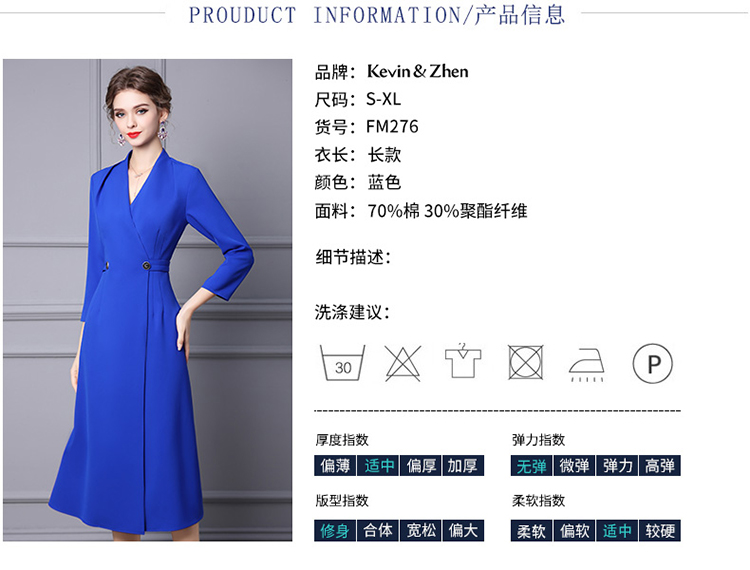Image resolution: width=750 pixels, height=570 pixels.
Task: Select the 修身 fit option
Action: 335,530
